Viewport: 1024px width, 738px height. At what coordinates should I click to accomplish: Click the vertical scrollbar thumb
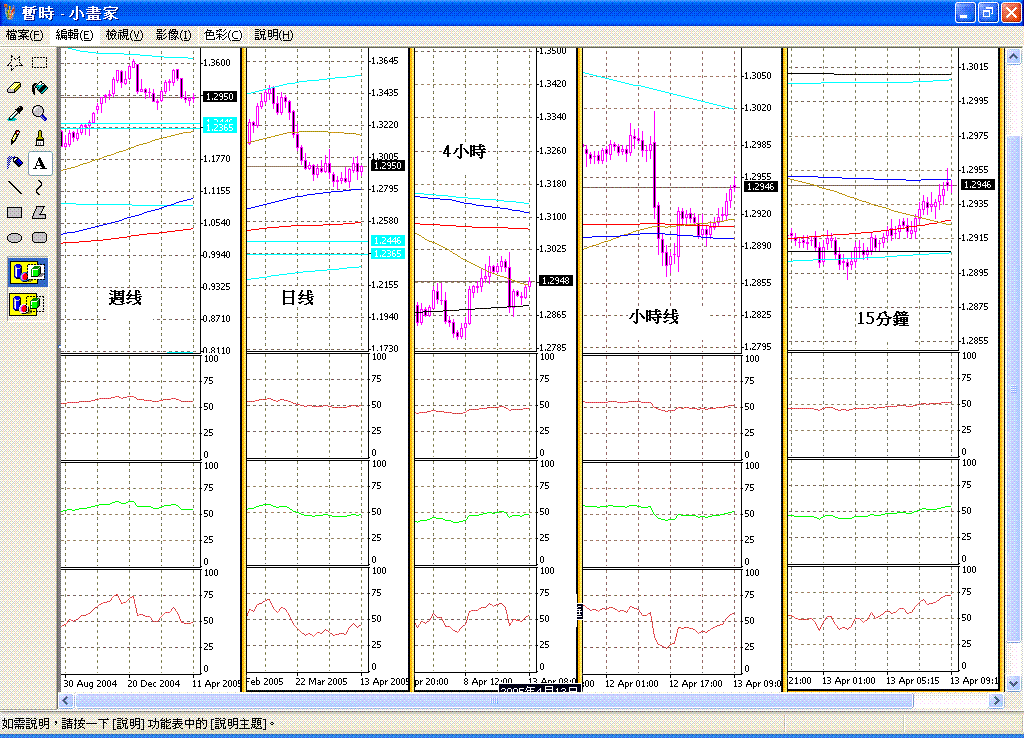(1014, 389)
